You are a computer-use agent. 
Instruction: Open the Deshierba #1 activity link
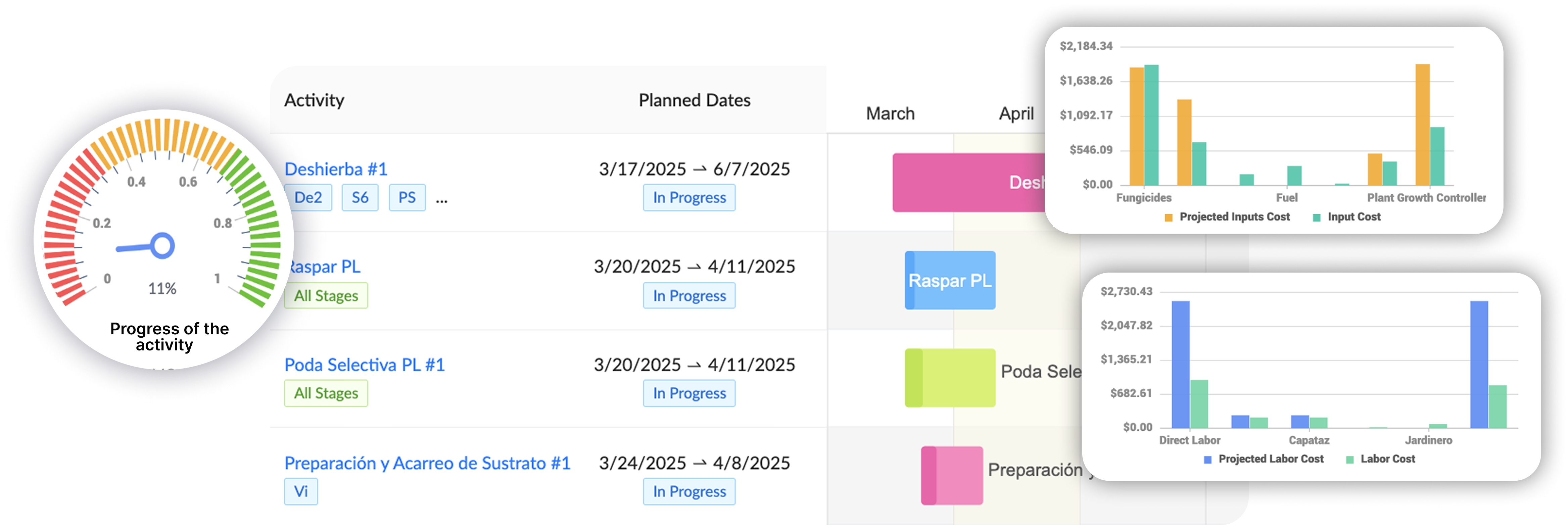(336, 169)
